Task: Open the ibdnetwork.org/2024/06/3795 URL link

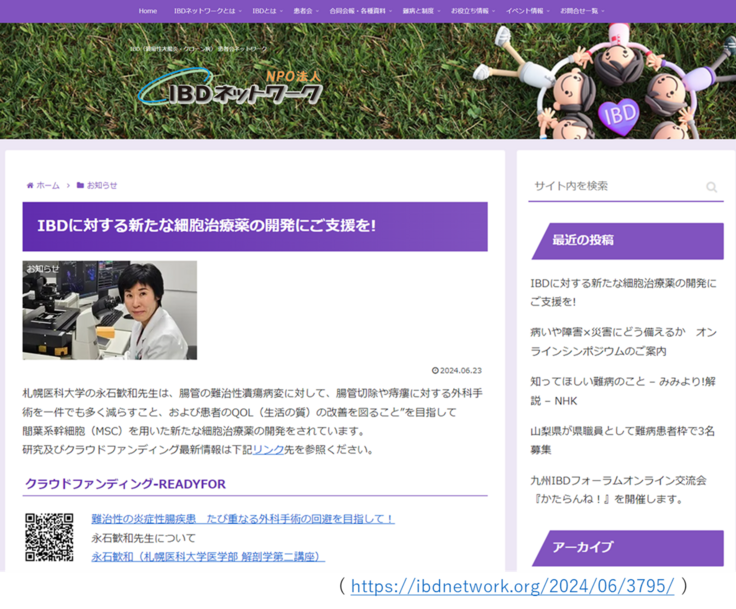Action: point(512,586)
